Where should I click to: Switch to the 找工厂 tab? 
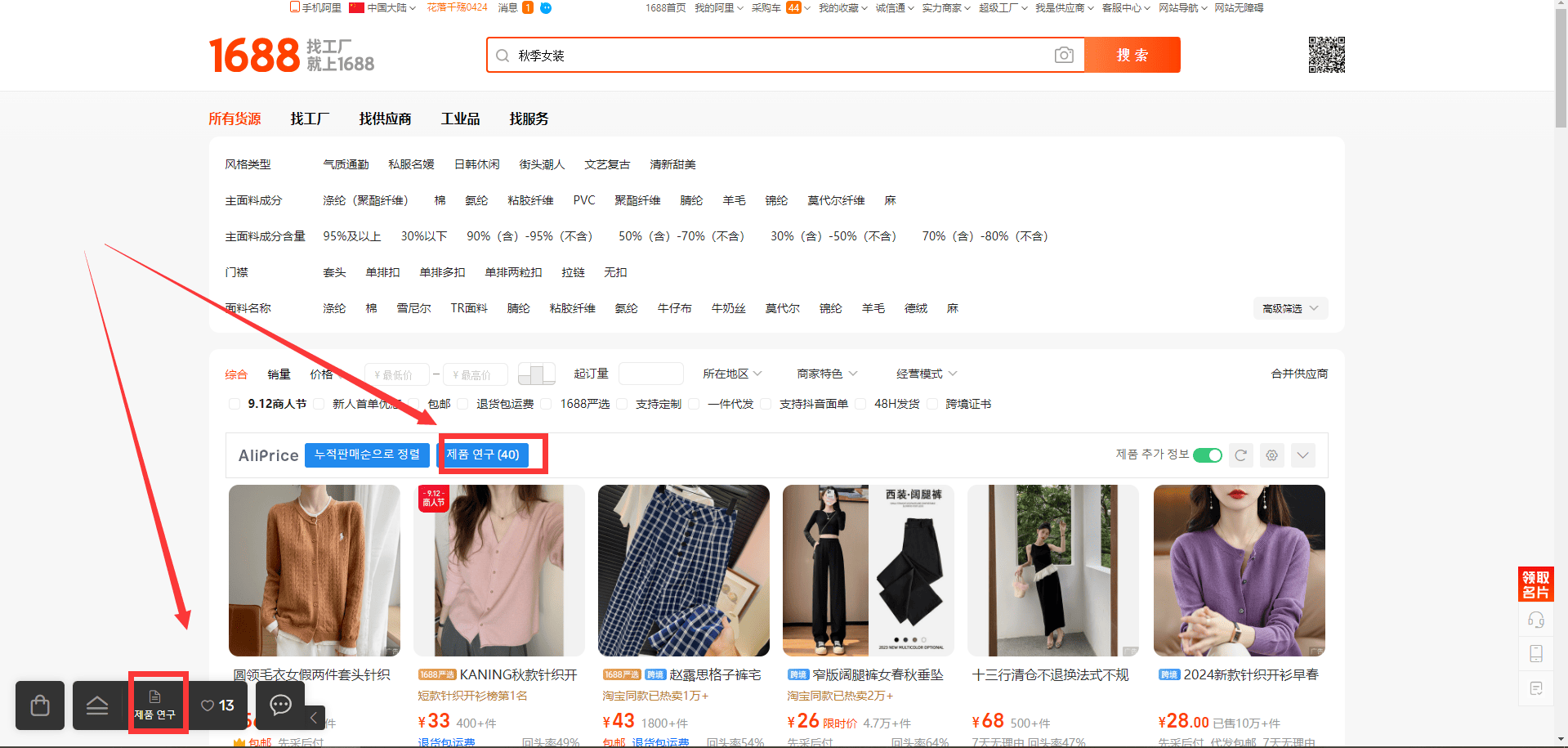[x=310, y=119]
